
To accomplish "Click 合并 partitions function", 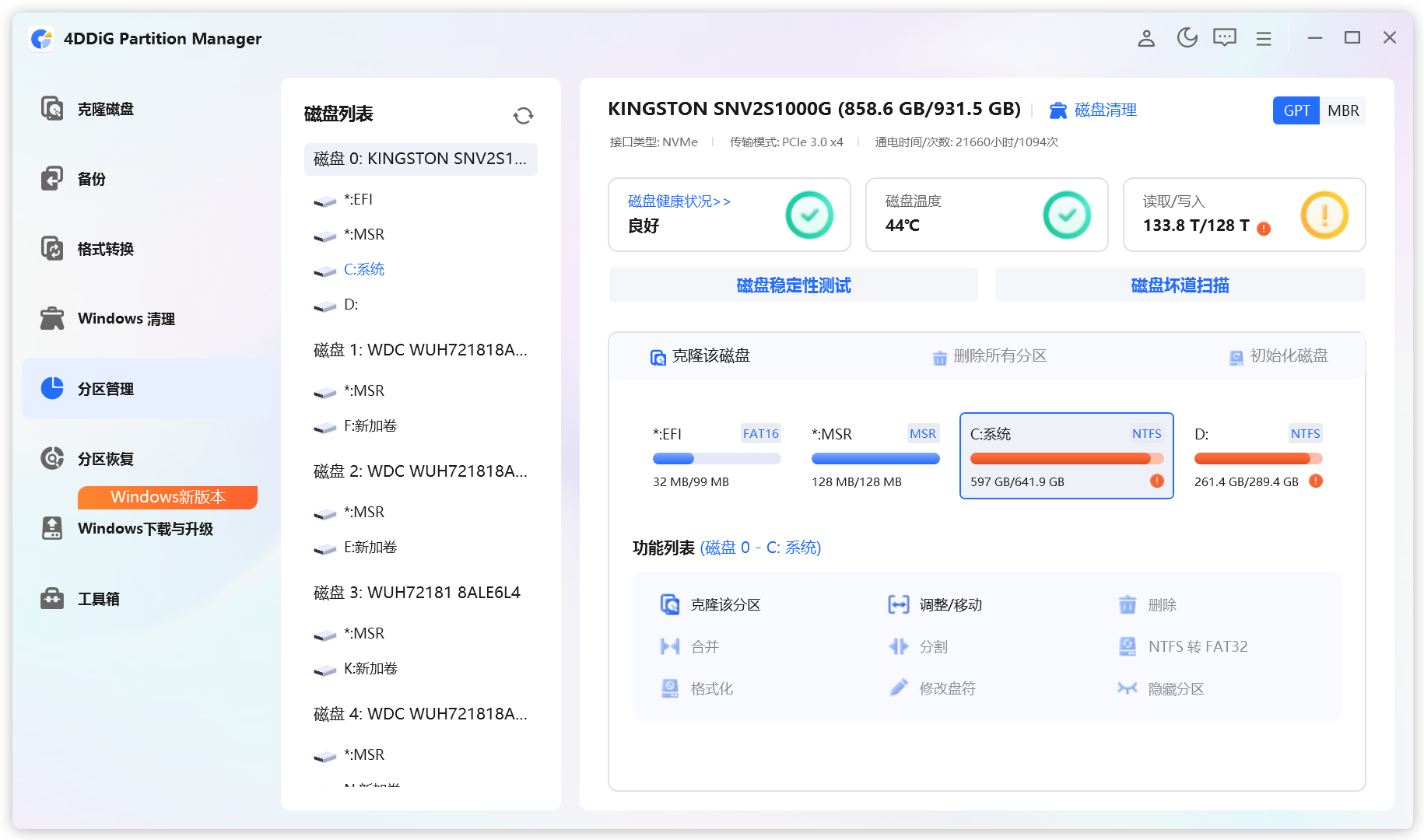I will click(x=689, y=646).
